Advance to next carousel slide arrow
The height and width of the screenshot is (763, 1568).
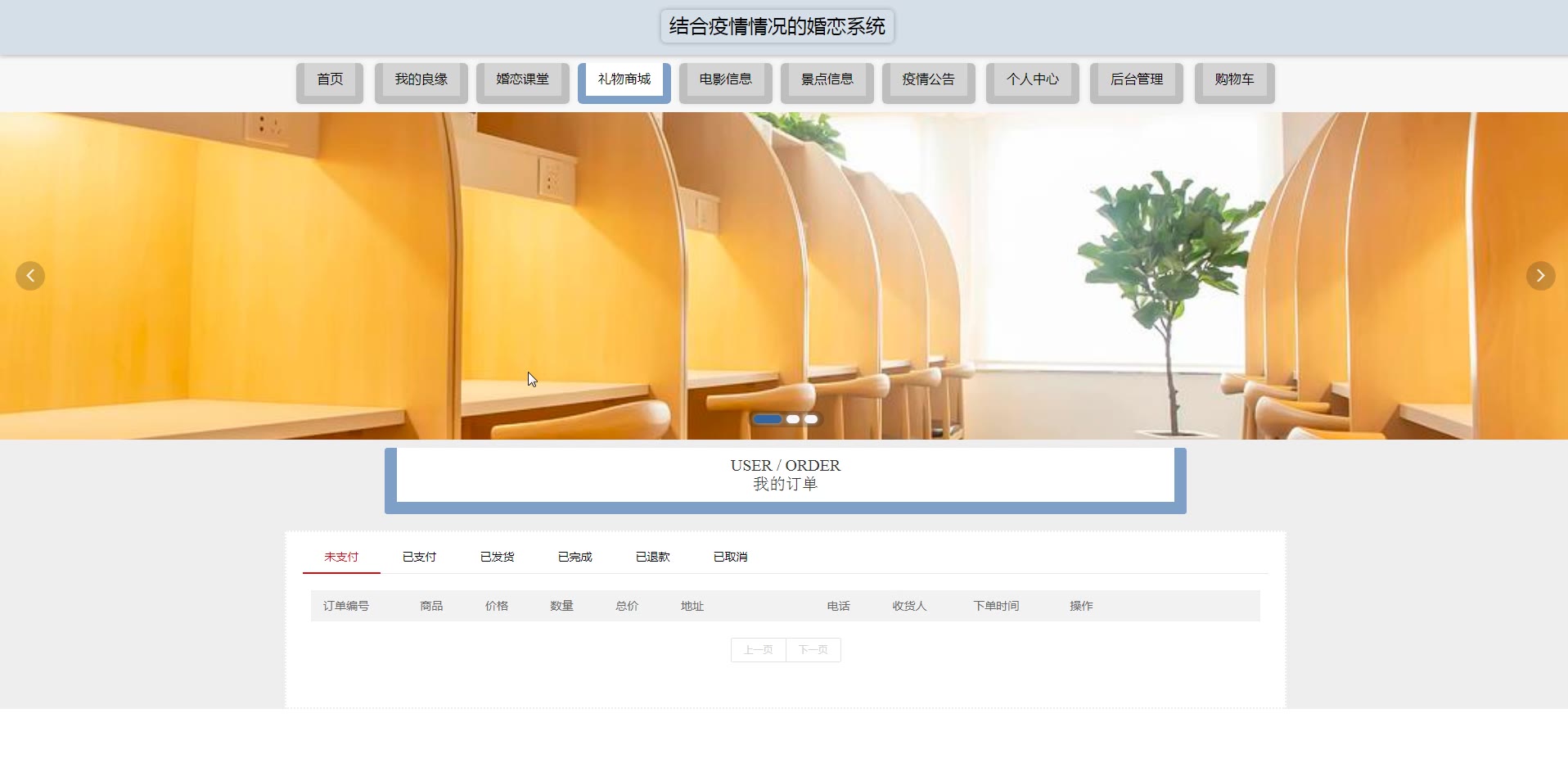pos(1540,276)
